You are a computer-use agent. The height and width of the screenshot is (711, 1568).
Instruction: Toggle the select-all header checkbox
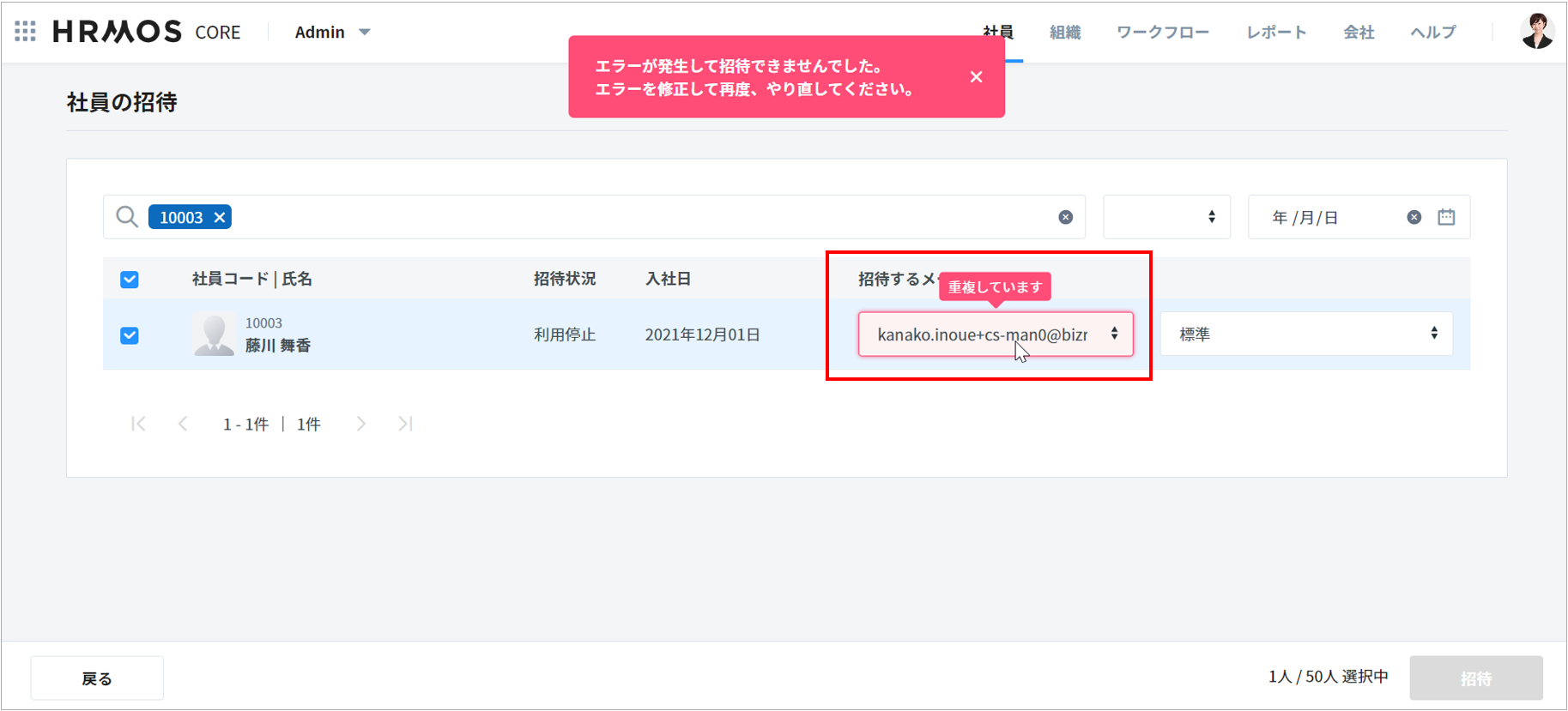tap(130, 280)
